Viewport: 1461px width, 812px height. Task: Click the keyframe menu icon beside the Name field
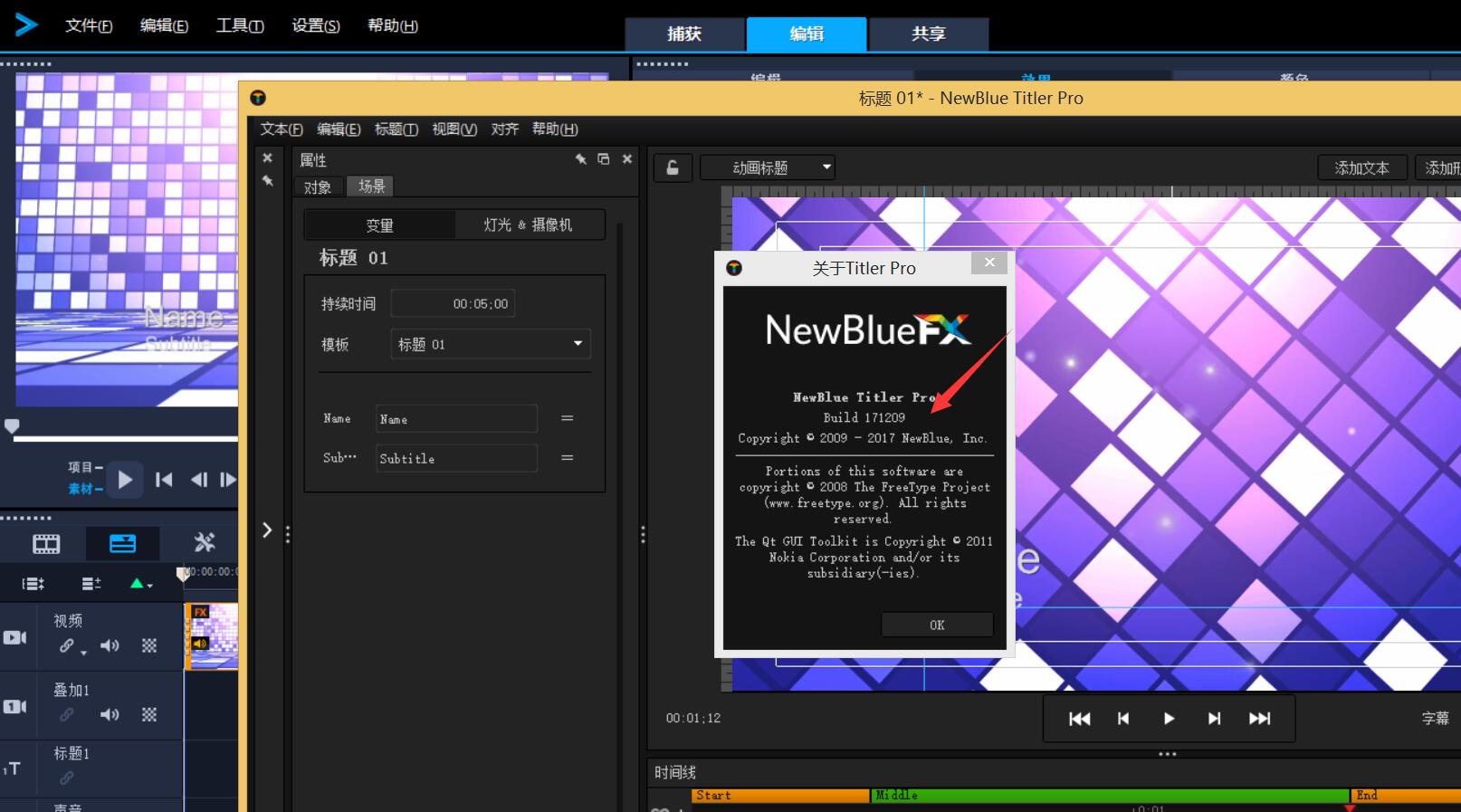567,418
